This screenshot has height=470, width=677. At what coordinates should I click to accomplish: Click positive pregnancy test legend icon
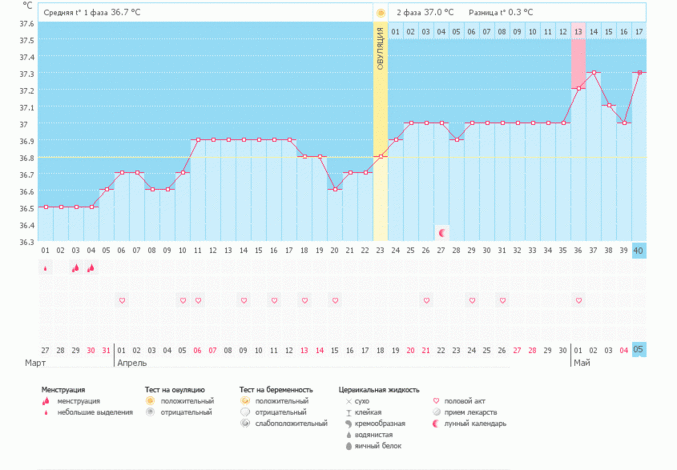[x=245, y=401]
